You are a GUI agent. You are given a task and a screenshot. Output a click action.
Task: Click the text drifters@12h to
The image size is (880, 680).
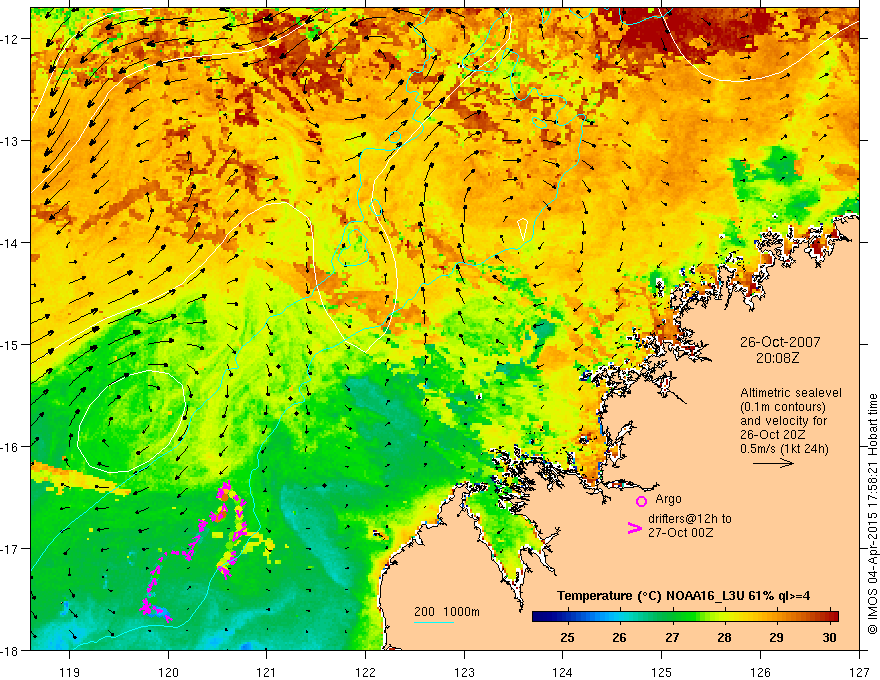click(690, 518)
